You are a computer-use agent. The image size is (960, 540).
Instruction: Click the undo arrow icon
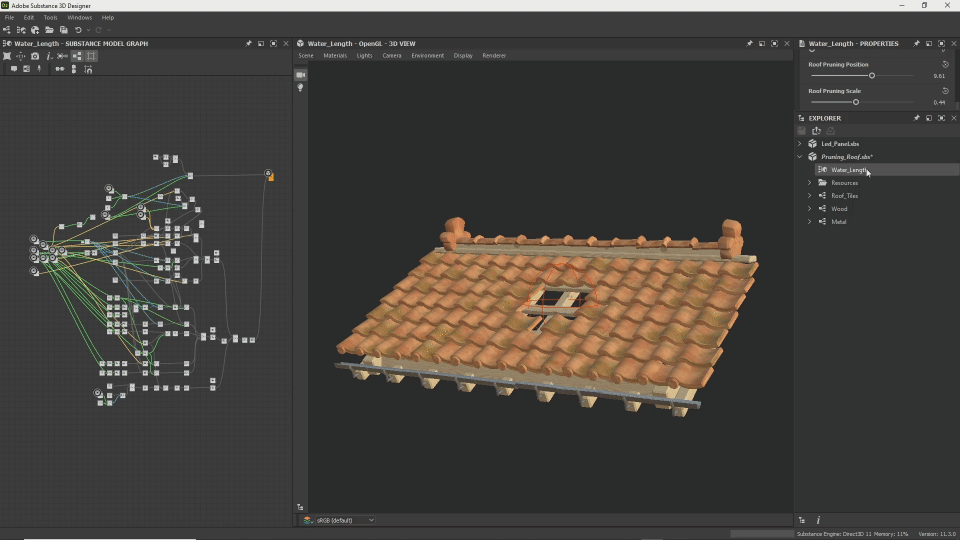(78, 30)
